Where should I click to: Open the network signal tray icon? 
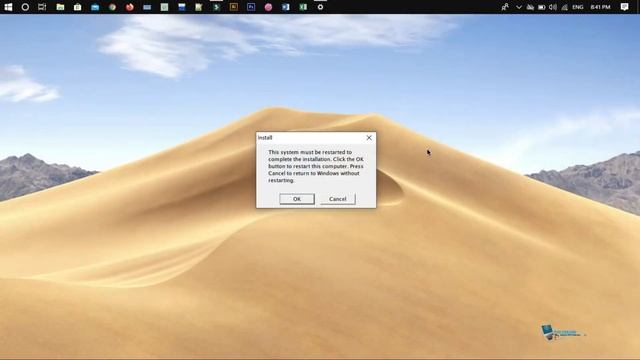(564, 7)
